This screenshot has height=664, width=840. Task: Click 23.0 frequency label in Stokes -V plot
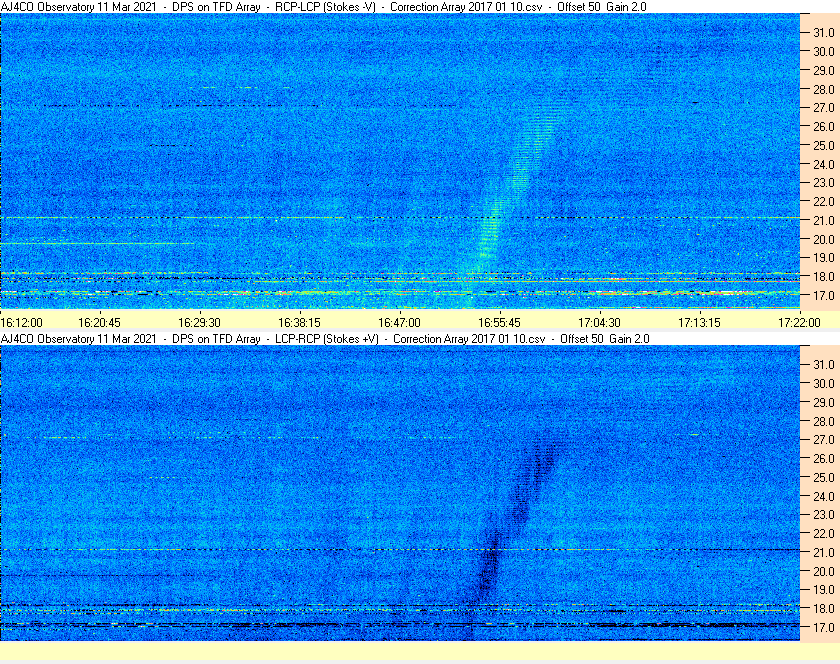(x=824, y=183)
